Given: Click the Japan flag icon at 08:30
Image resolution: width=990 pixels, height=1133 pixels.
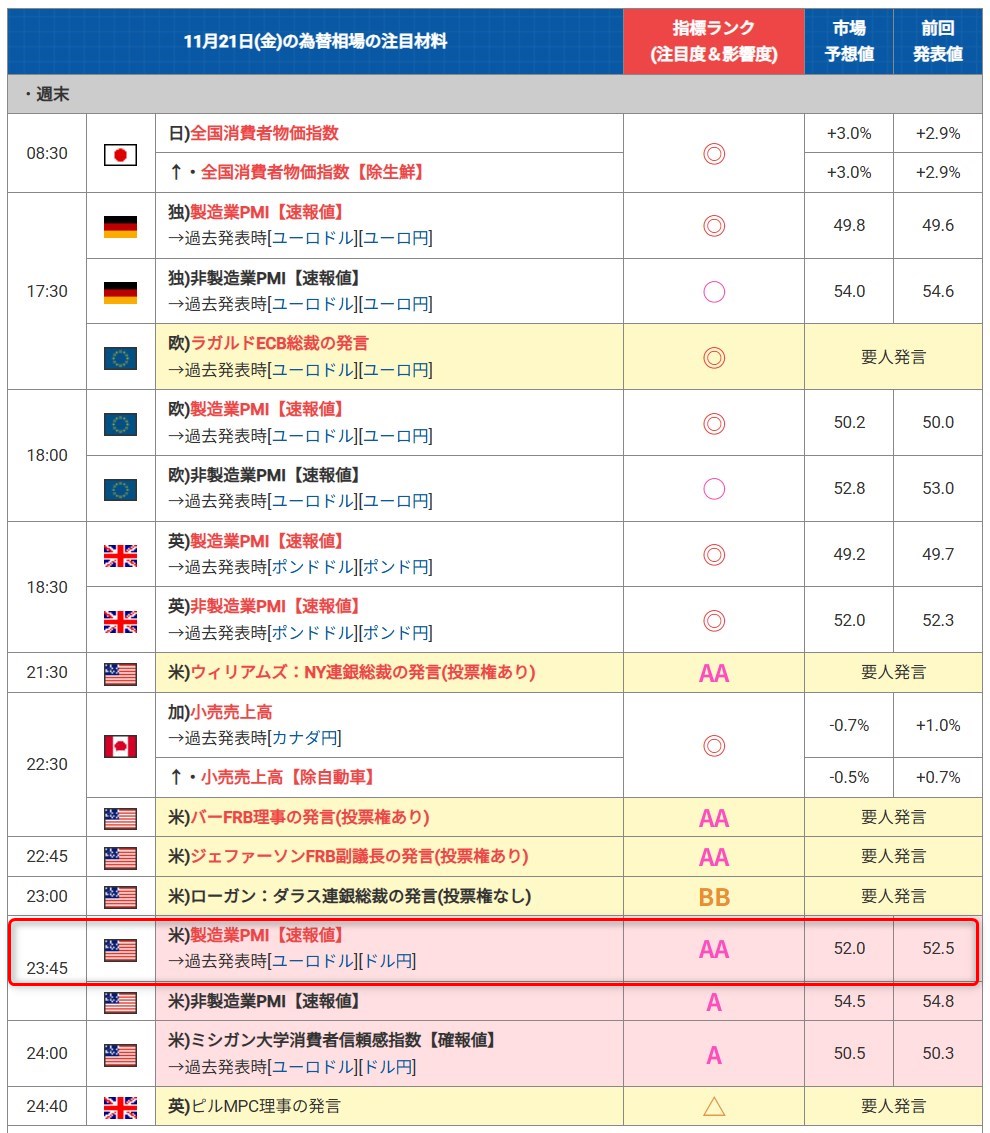Looking at the screenshot, I should pyautogui.click(x=120, y=154).
